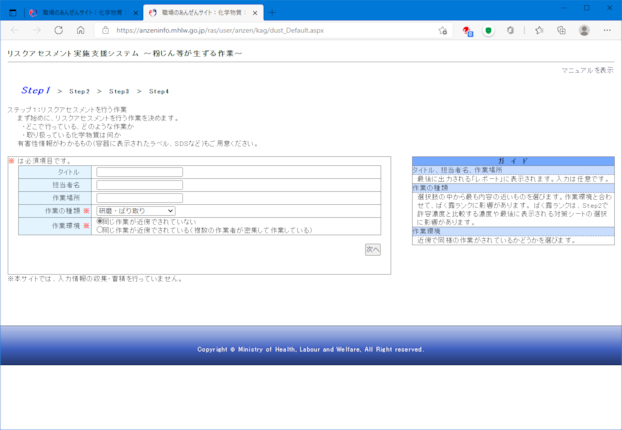
Task: Minimize the browser window
Action: (564, 8)
